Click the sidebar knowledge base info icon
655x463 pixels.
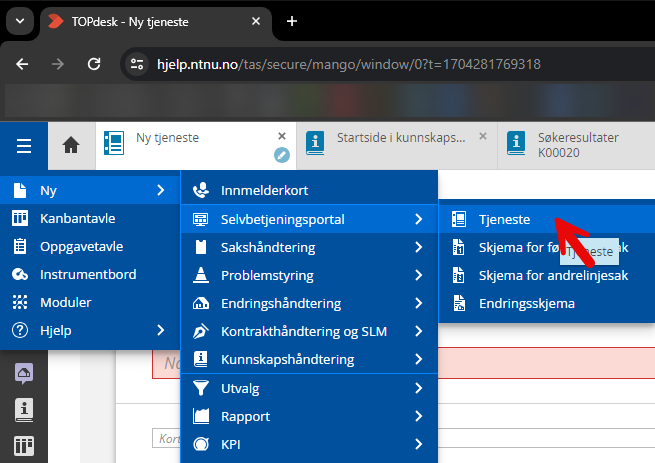click(24, 410)
